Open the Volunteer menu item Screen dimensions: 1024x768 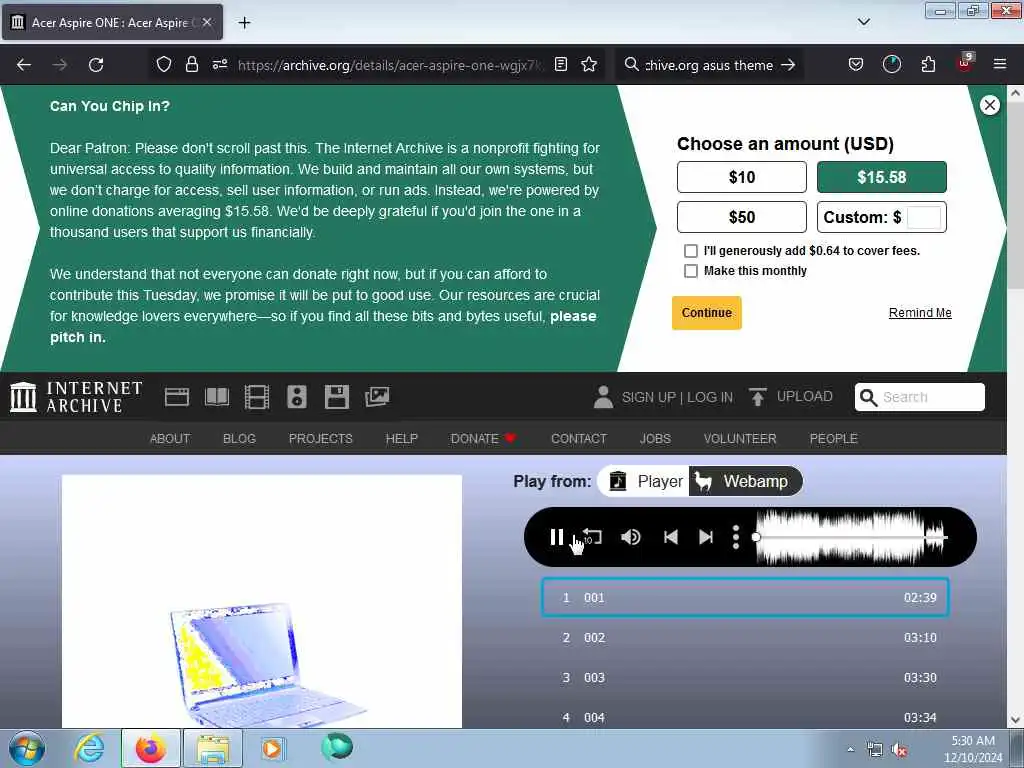coord(740,439)
